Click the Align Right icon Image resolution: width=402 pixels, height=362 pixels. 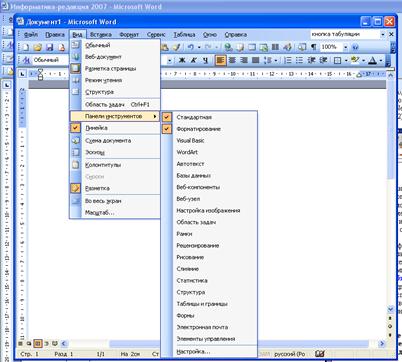pyautogui.click(x=244, y=60)
